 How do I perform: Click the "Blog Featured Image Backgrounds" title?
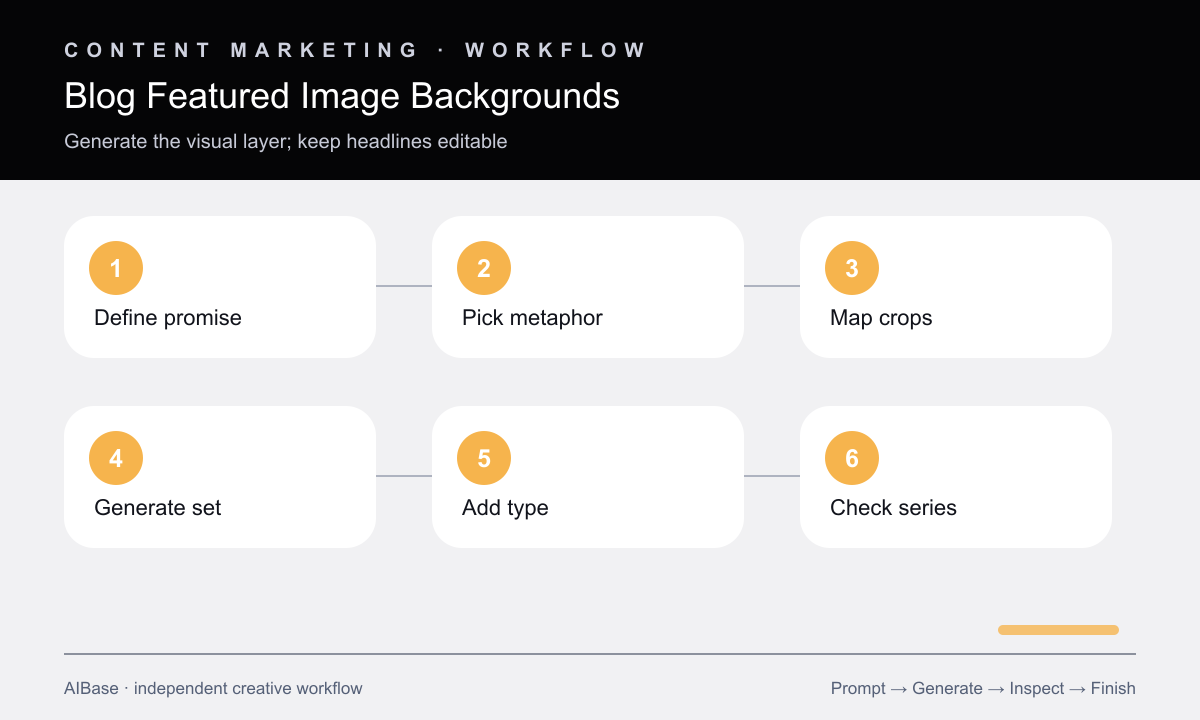[342, 96]
